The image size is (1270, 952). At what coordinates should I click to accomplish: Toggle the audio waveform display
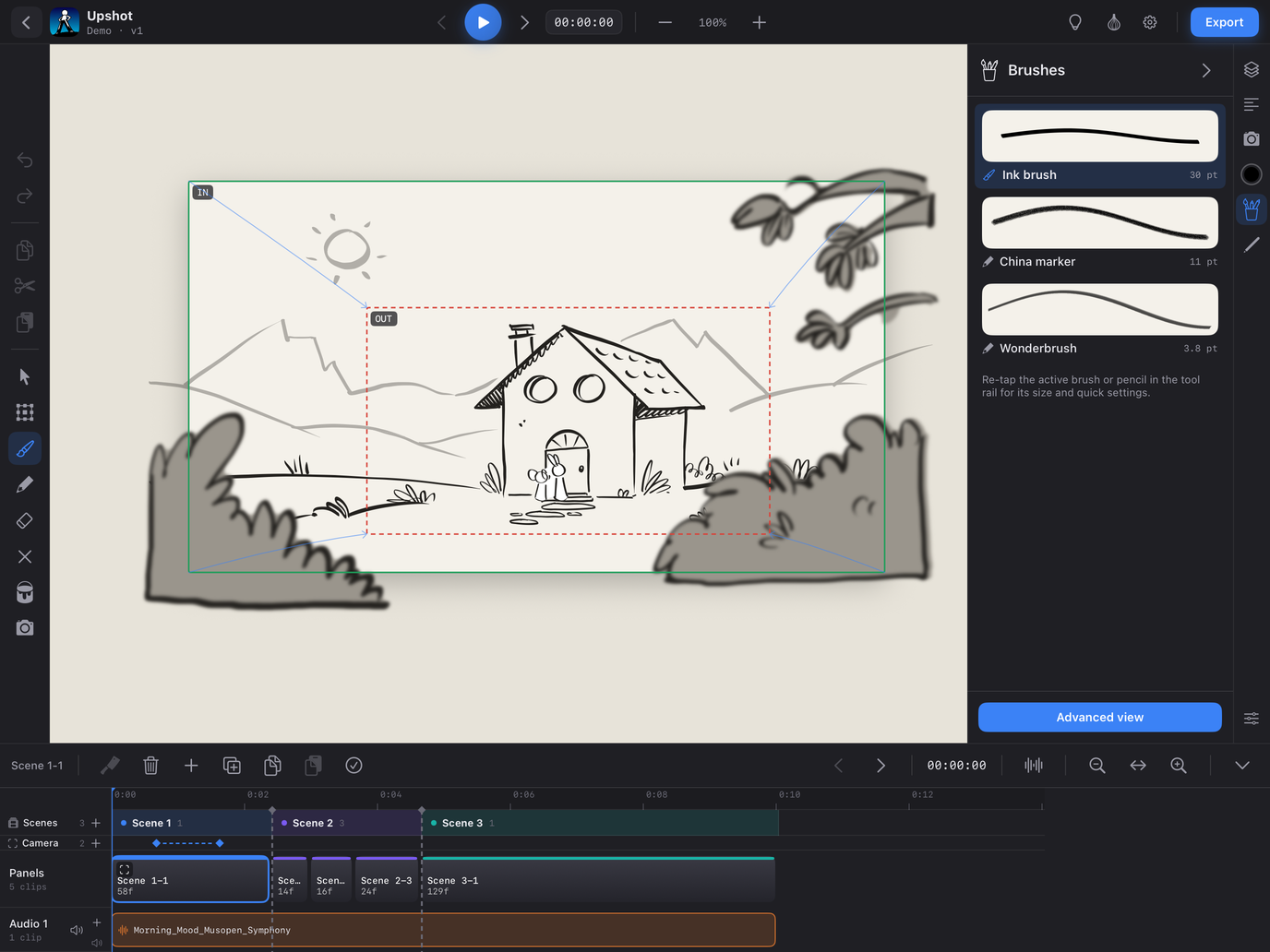coord(1034,766)
